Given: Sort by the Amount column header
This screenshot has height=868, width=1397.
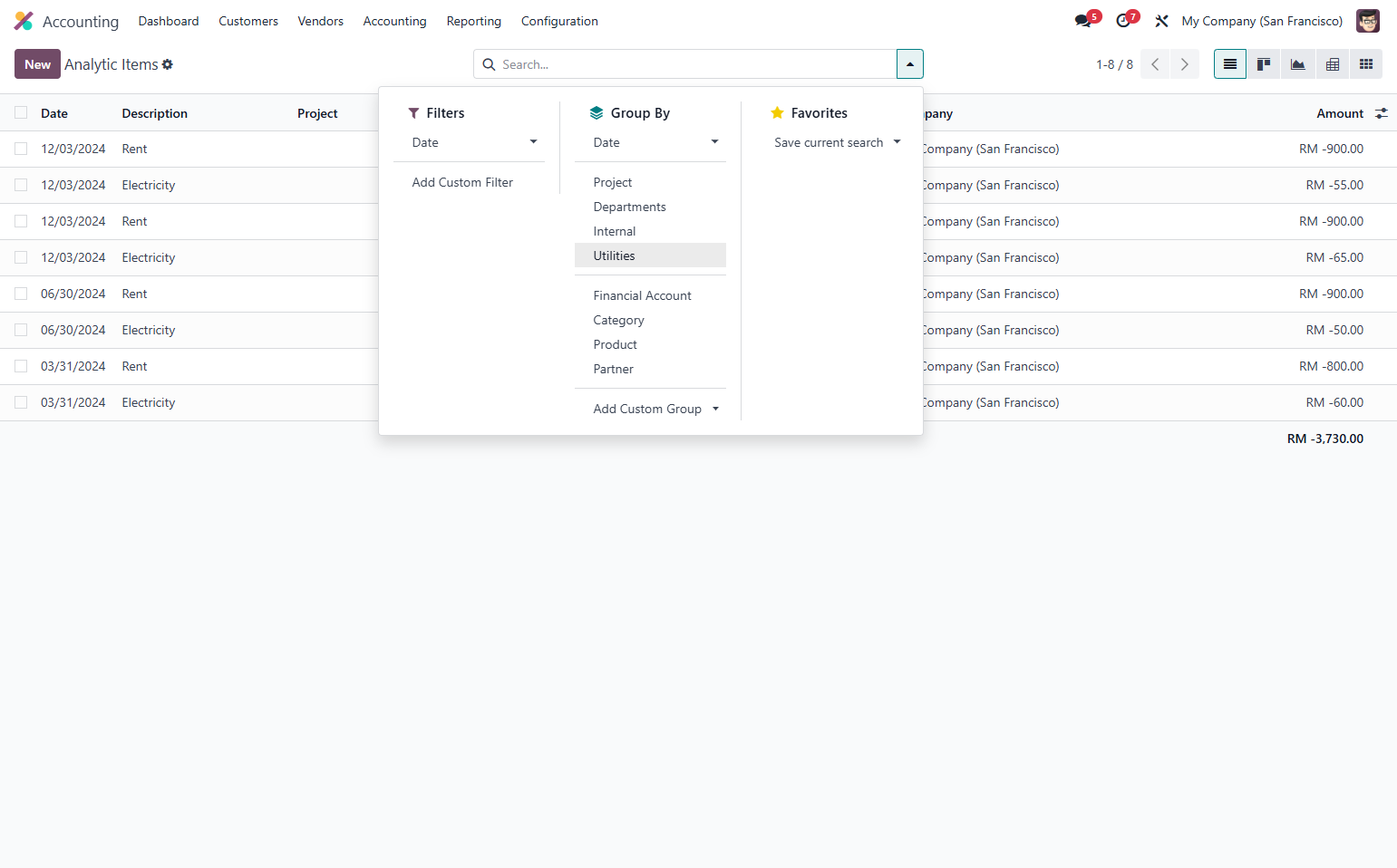Looking at the screenshot, I should click(1340, 113).
